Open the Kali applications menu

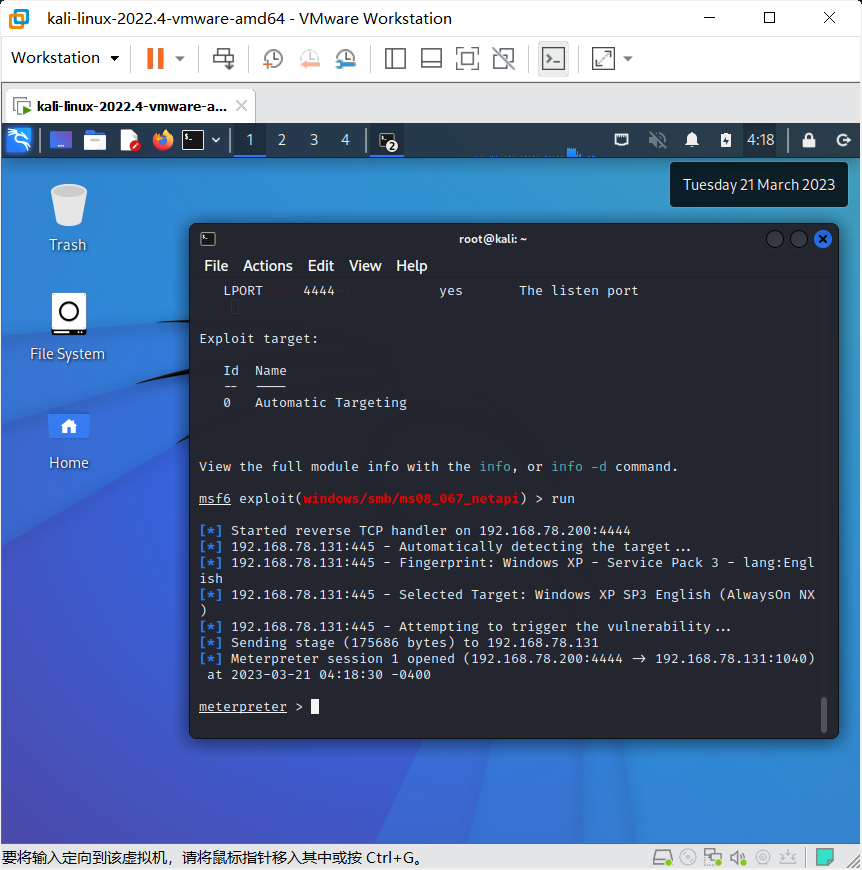click(19, 140)
